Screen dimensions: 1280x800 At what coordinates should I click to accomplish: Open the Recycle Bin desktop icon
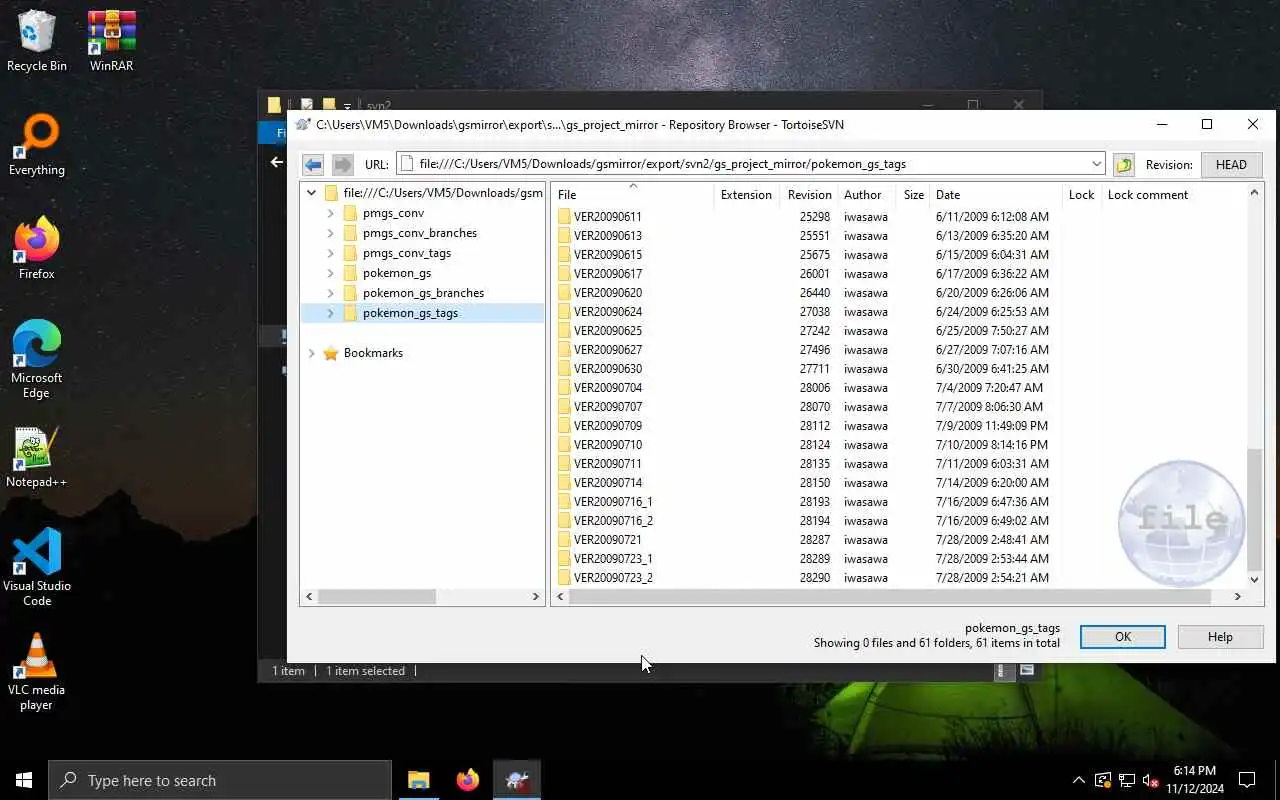point(37,42)
